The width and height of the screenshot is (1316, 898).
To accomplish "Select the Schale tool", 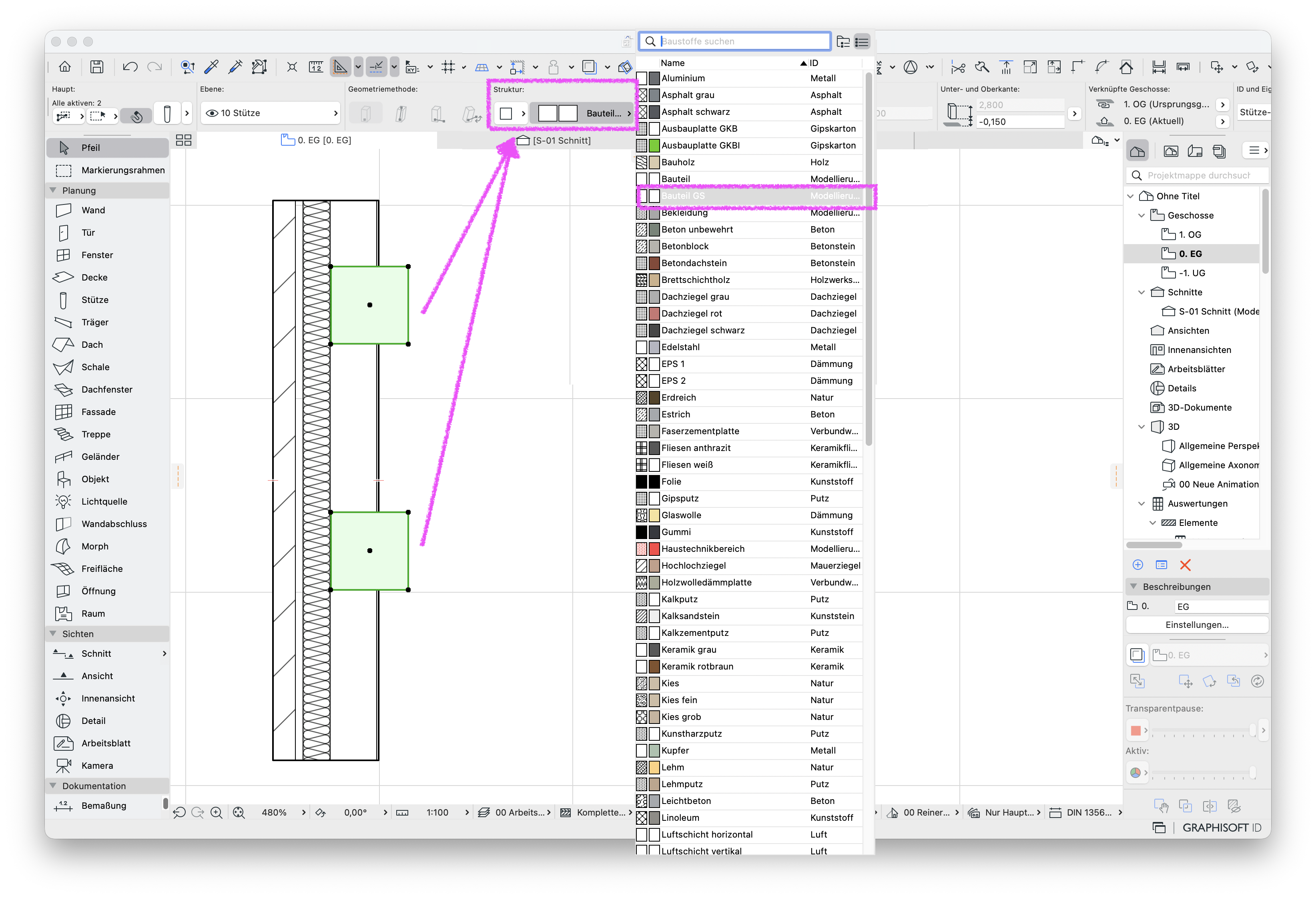I will [x=108, y=367].
